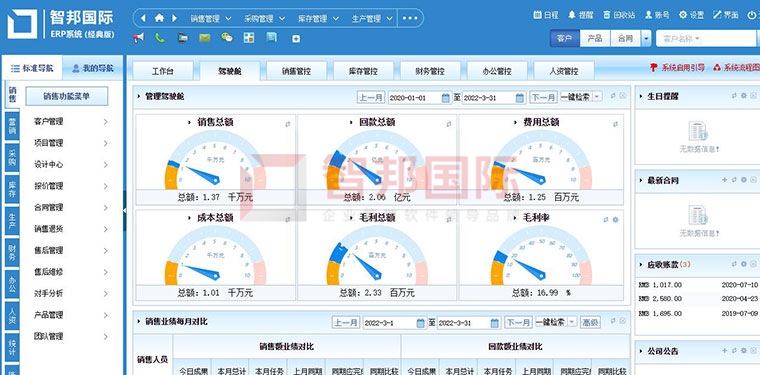Open settings gear on 毛利率 card
Viewport: 760px width, 375px height.
coord(616,219)
